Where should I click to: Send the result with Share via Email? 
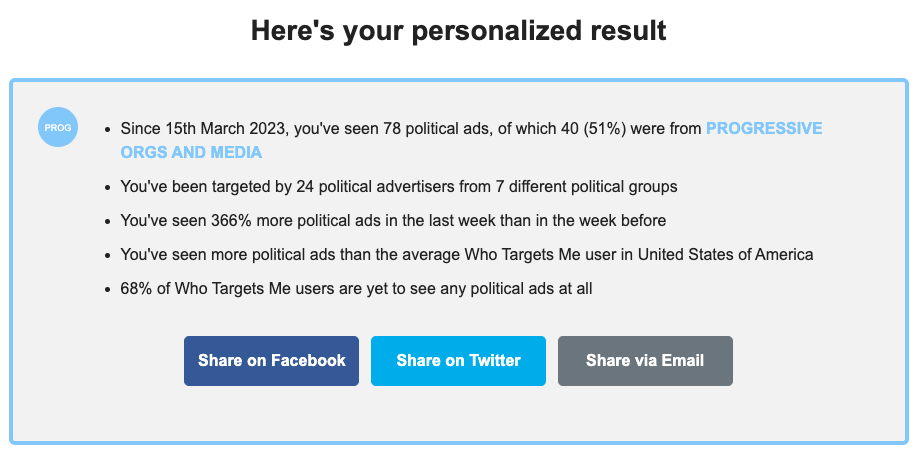point(645,361)
